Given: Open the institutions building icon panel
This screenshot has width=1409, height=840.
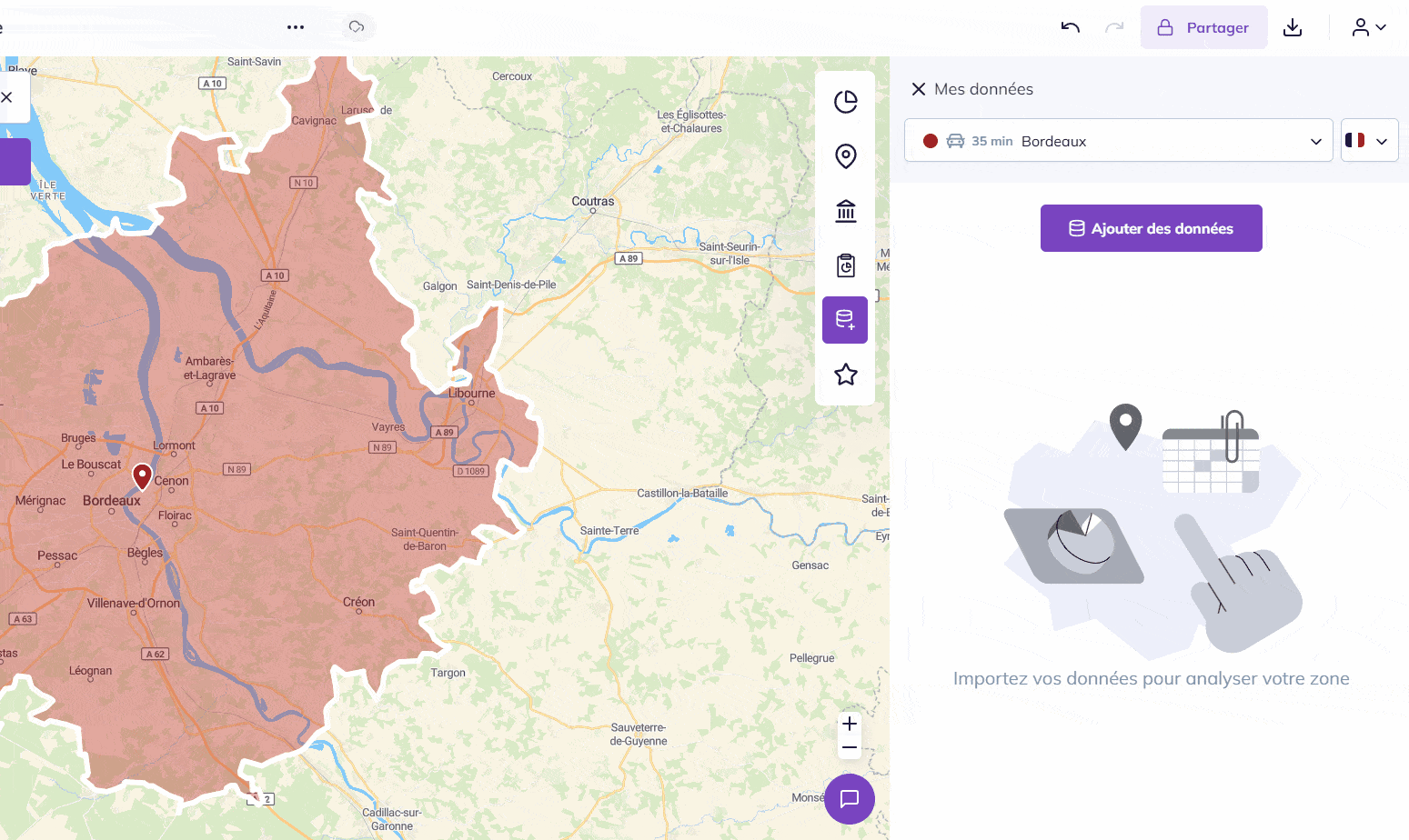Looking at the screenshot, I should coord(845,211).
